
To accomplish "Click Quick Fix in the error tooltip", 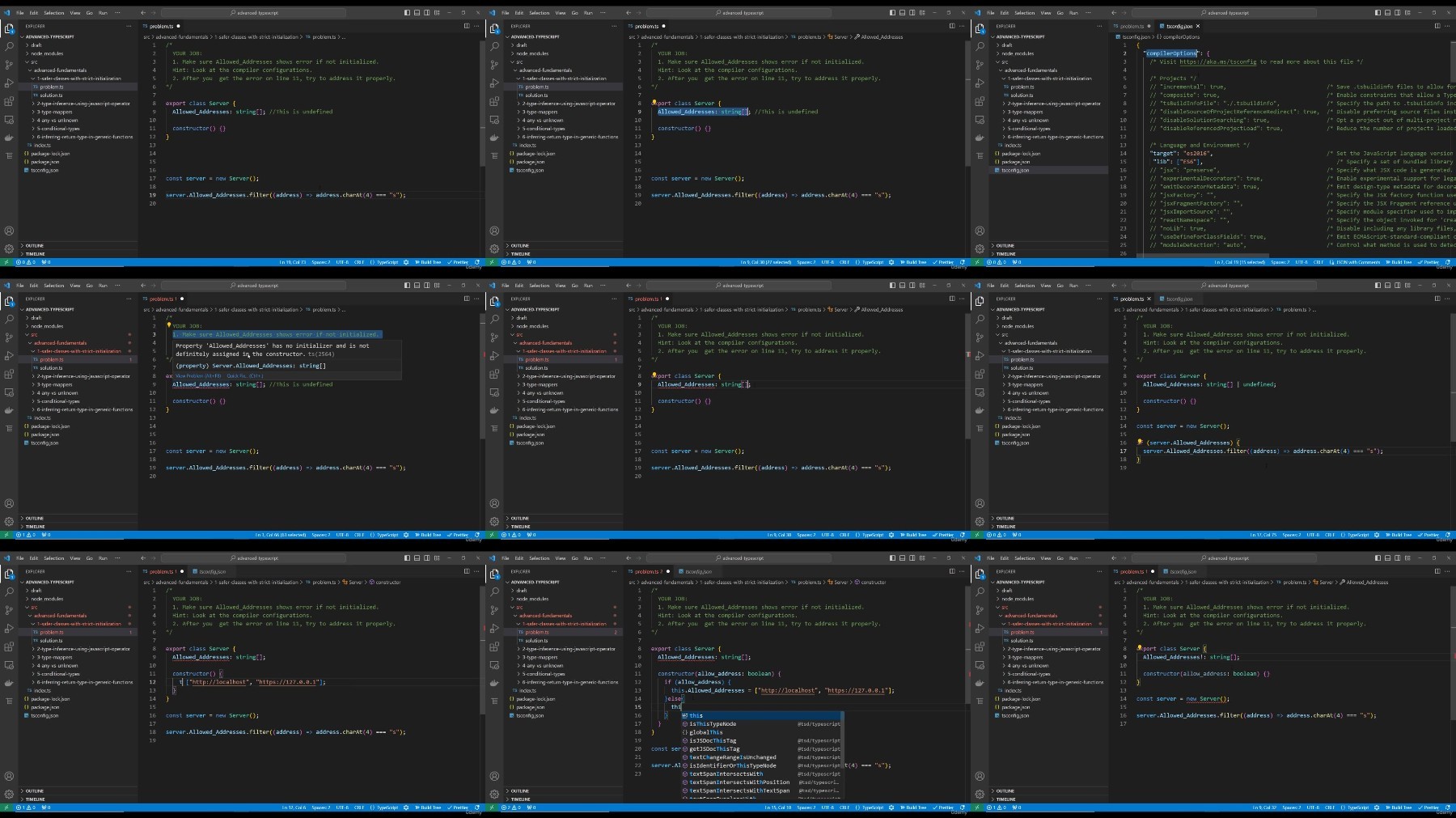I will click(244, 376).
